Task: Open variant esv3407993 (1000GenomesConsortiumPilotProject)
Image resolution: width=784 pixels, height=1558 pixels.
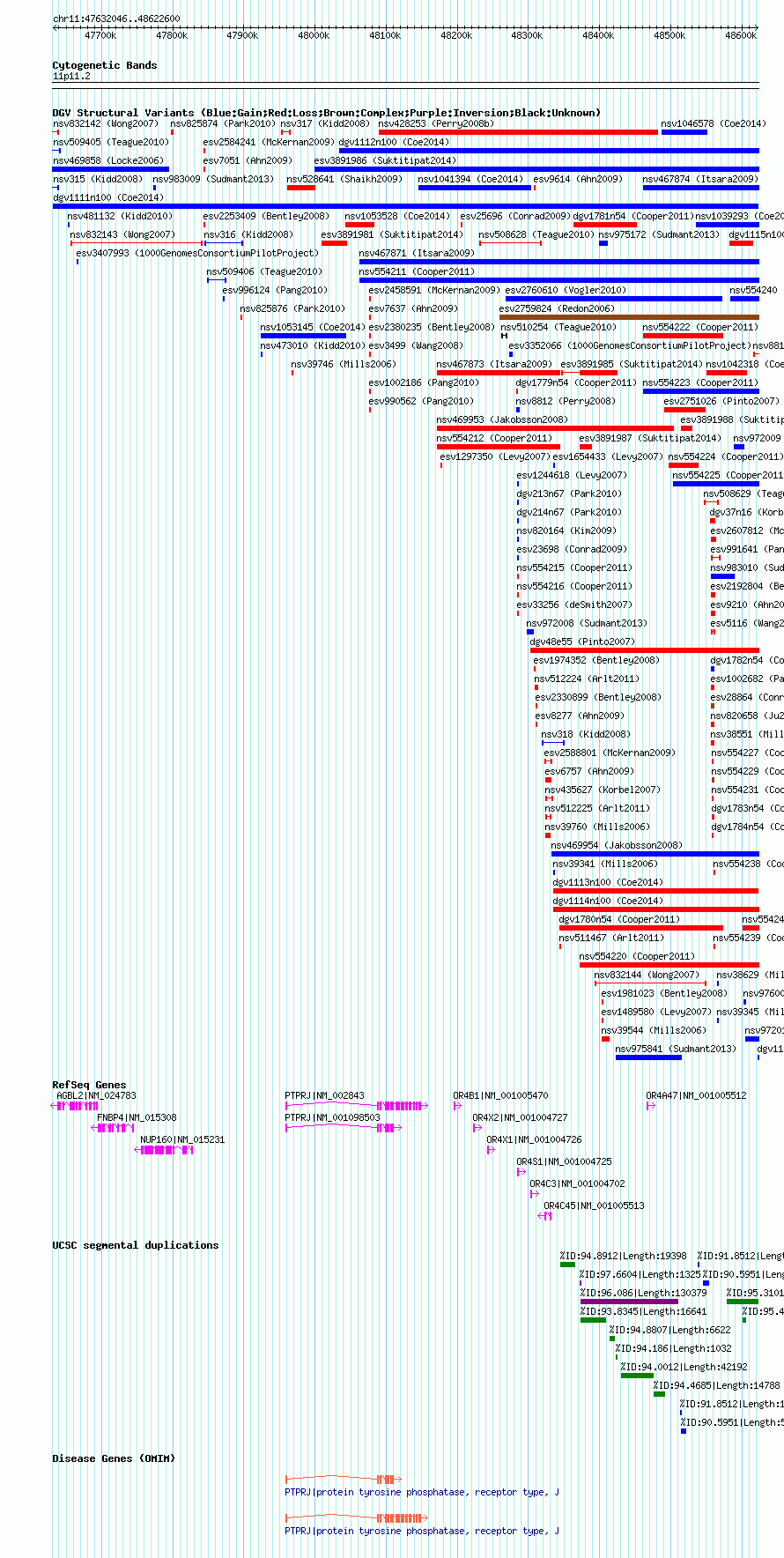Action: tap(197, 253)
